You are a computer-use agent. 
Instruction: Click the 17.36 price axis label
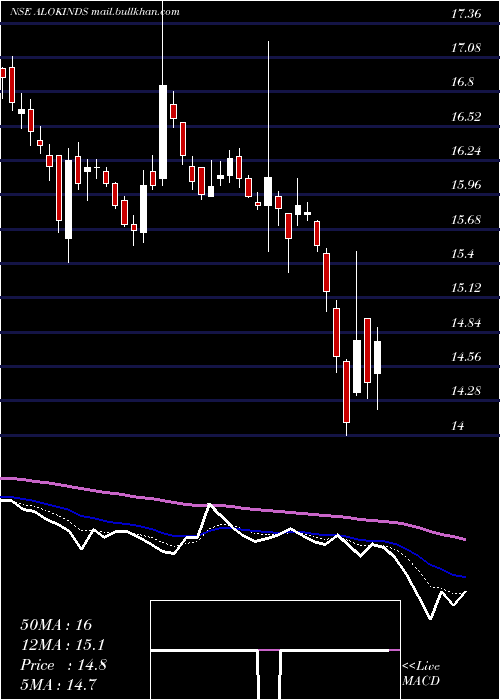(x=466, y=14)
